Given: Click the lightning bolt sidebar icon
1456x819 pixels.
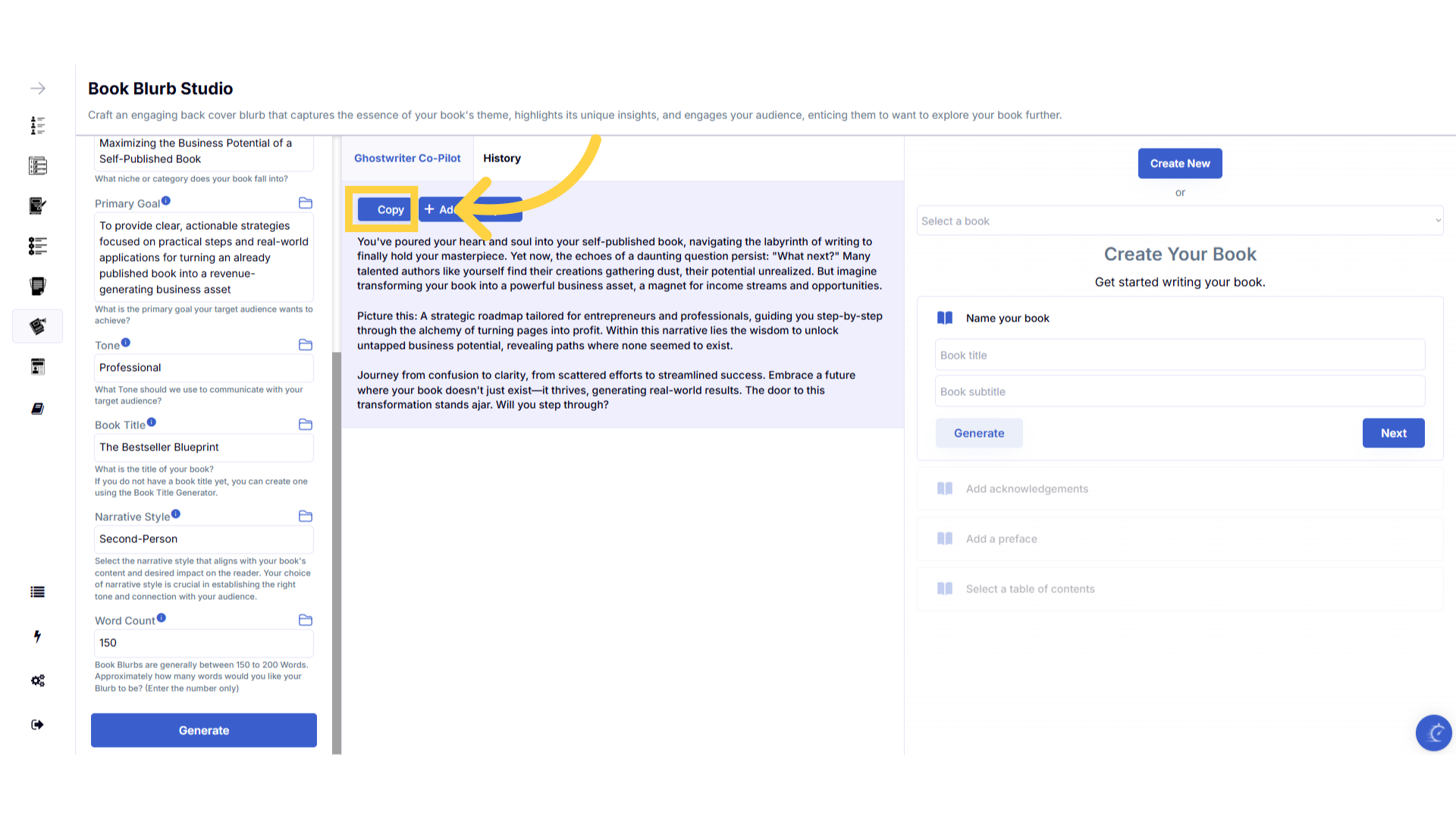Looking at the screenshot, I should [37, 636].
